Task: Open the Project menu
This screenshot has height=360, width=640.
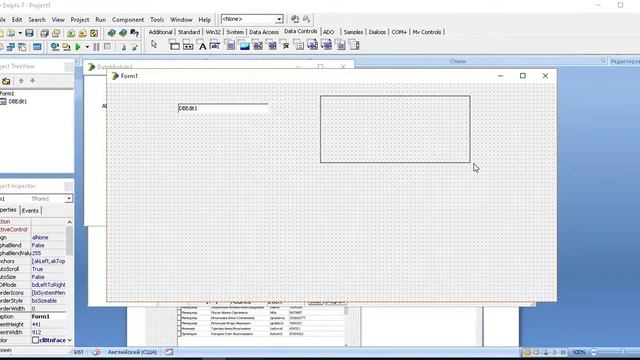Action: coord(80,20)
